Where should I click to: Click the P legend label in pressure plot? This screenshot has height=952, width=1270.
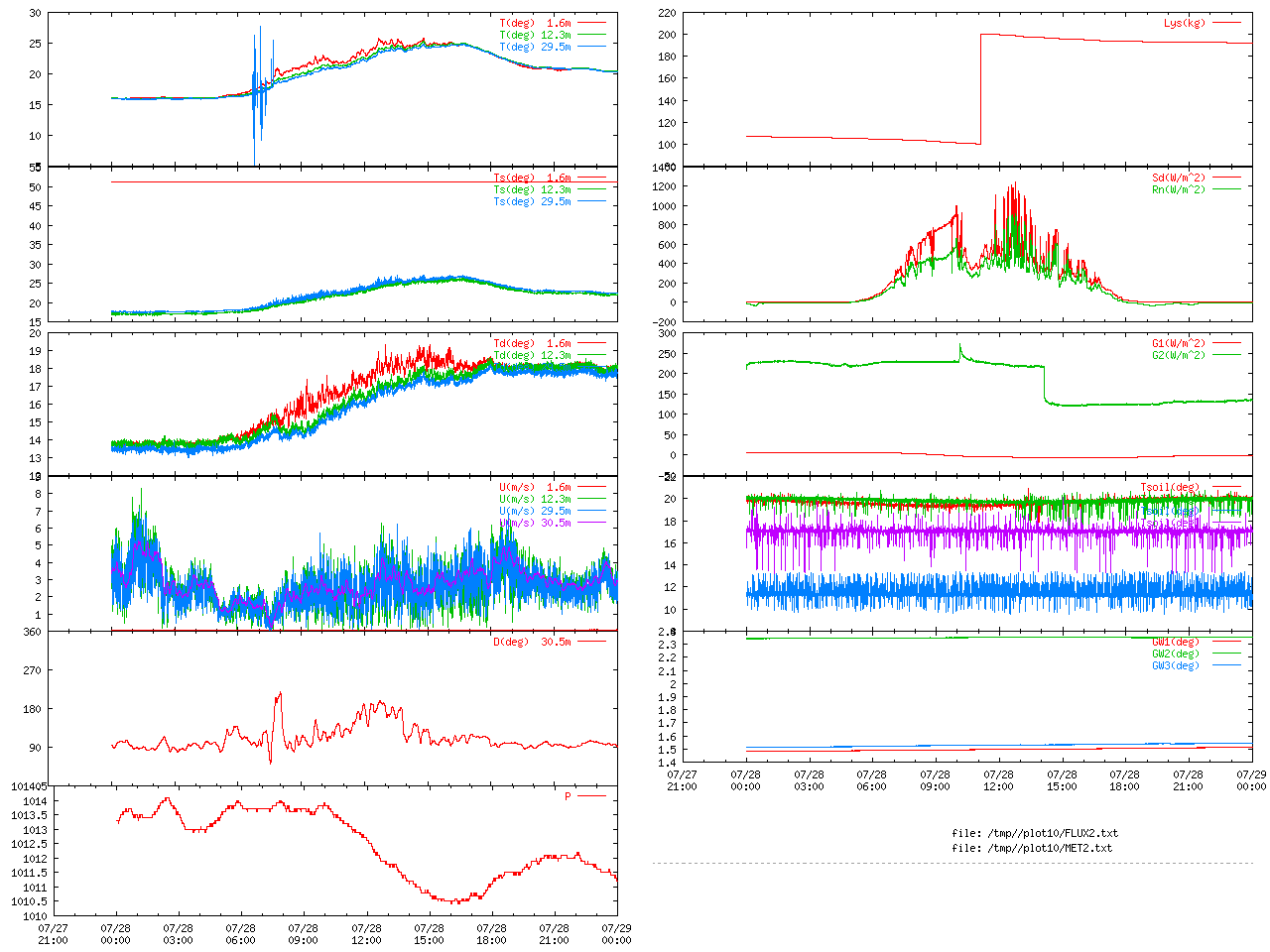click(568, 796)
